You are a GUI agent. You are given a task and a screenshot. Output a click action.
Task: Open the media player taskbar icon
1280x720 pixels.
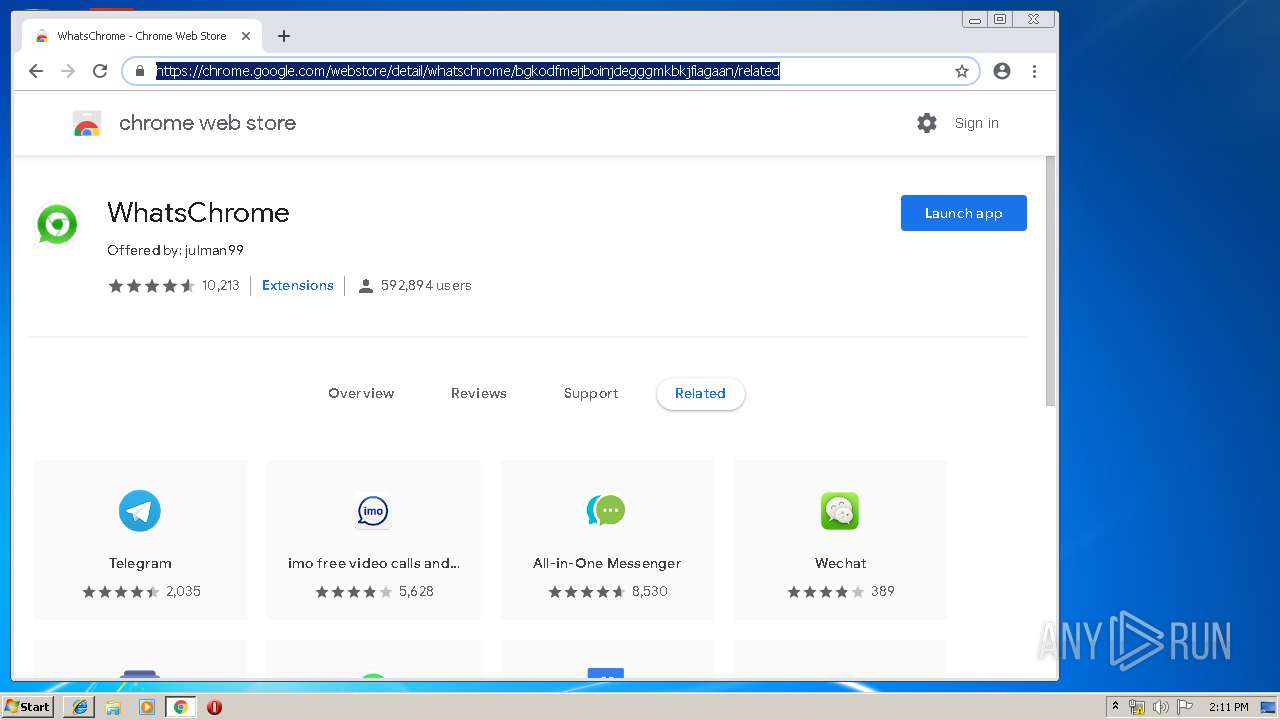pos(147,707)
